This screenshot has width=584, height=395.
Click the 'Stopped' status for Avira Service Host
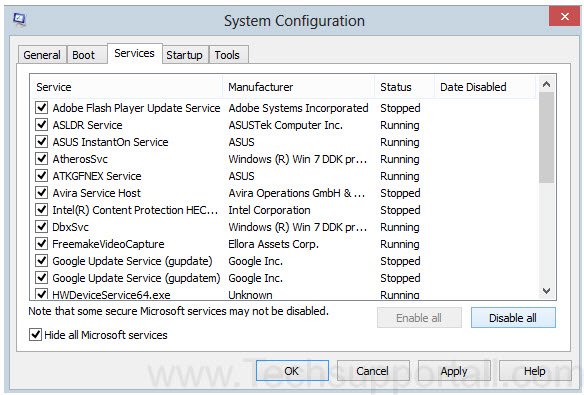400,193
